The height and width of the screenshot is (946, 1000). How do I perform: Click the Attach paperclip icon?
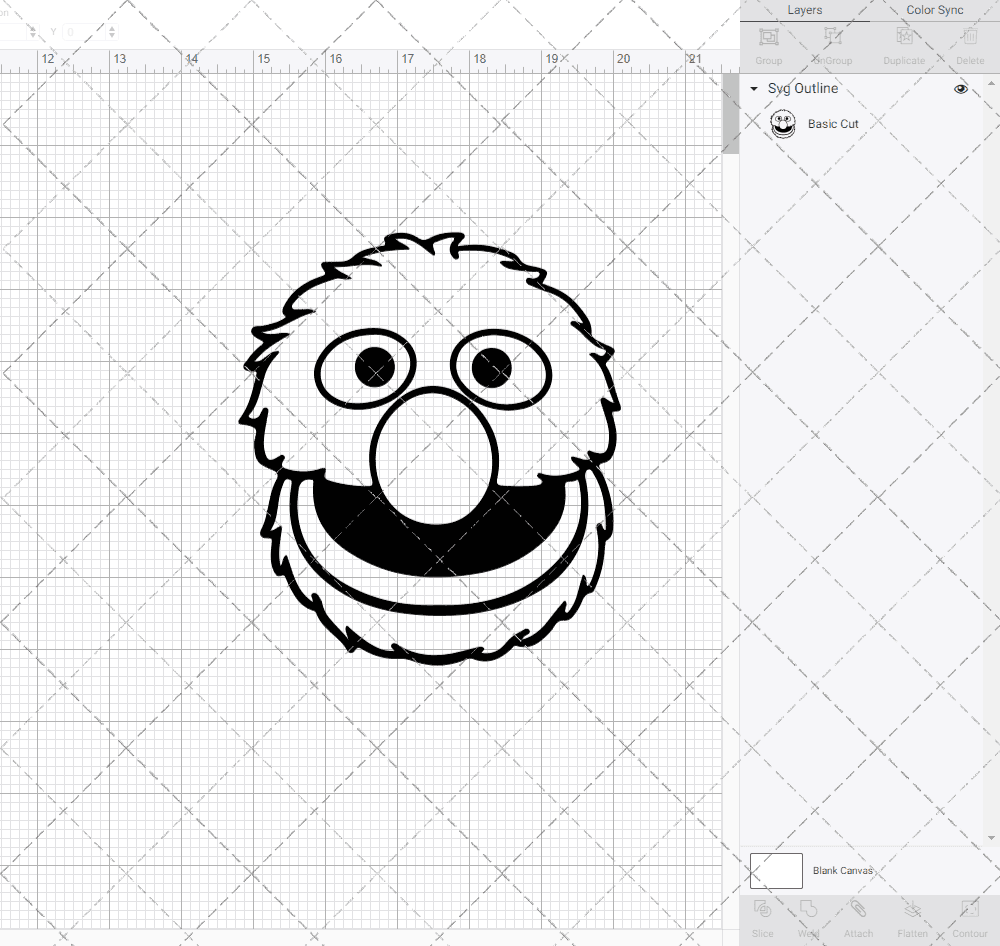858,908
